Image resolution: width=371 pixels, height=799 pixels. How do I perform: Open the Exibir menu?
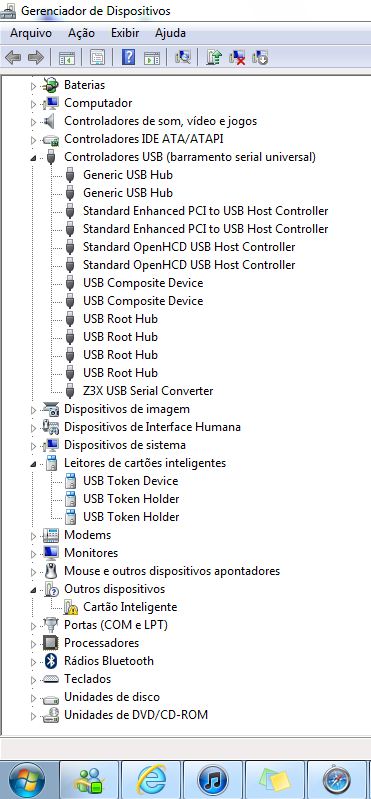[x=125, y=33]
